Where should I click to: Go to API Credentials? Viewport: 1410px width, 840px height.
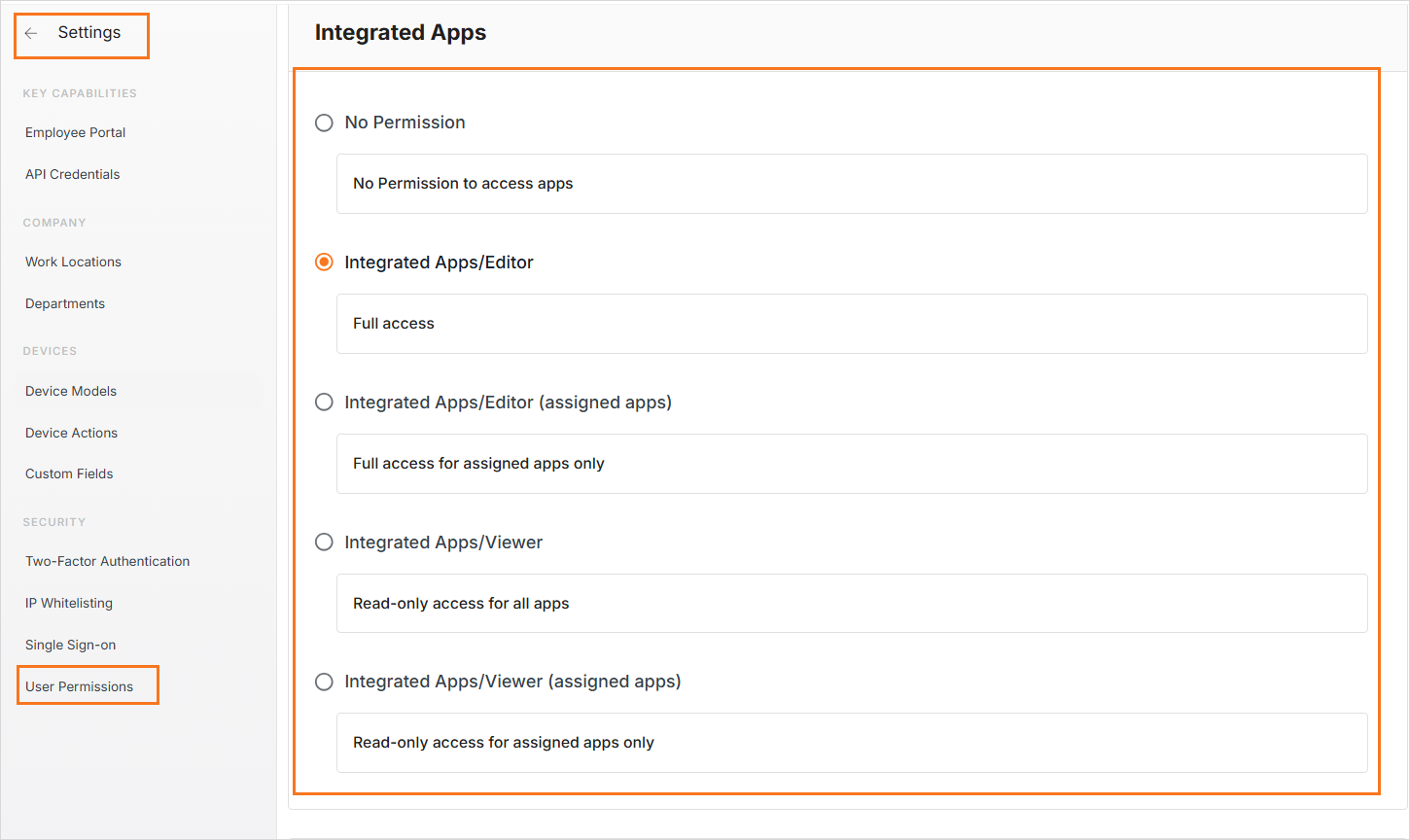[73, 174]
